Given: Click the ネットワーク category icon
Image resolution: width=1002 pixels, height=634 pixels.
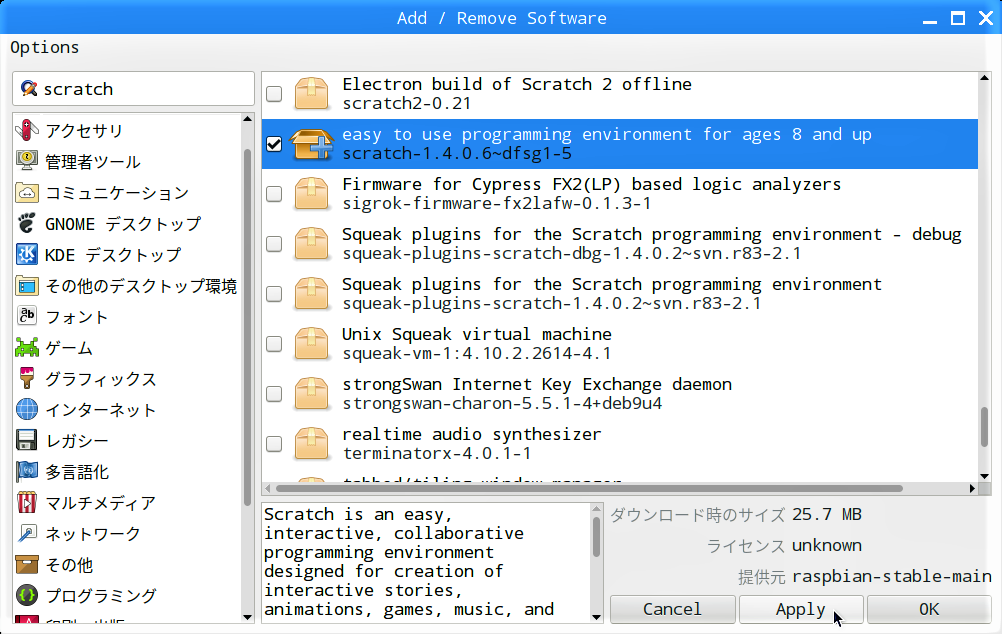Looking at the screenshot, I should 27,534.
